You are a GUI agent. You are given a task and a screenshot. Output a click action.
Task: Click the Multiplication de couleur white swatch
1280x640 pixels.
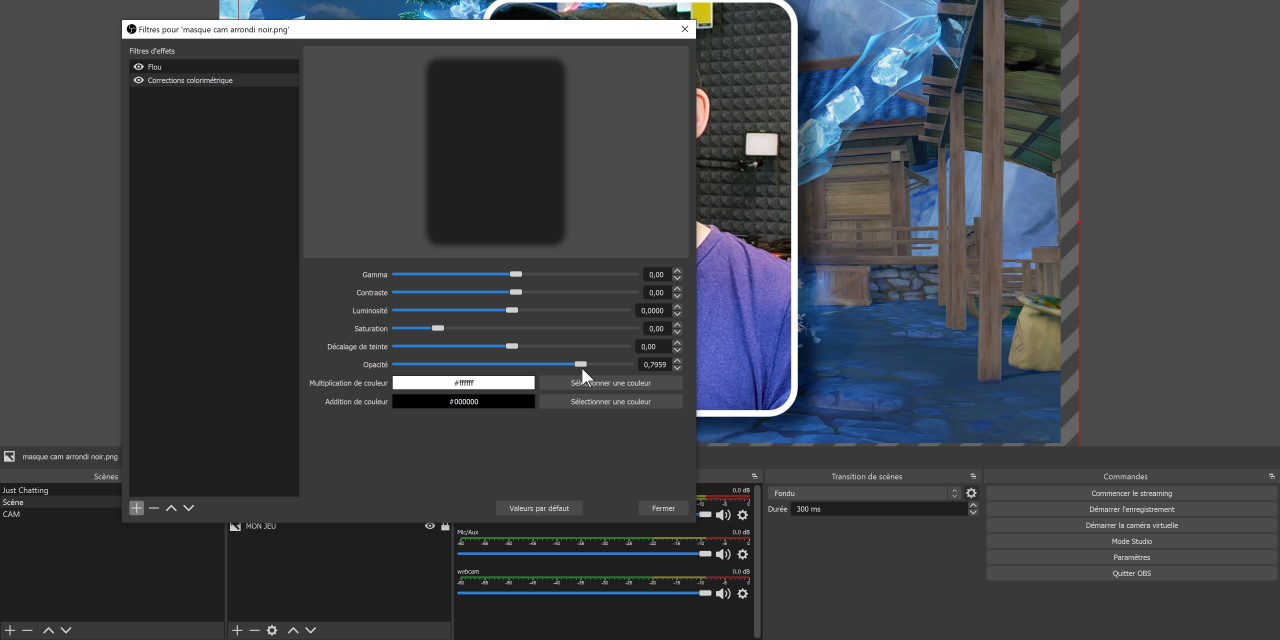(463, 383)
